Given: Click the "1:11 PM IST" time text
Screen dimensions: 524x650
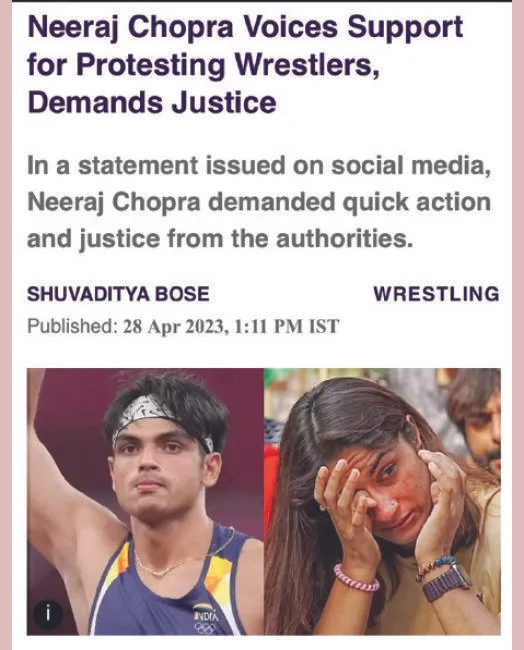Looking at the screenshot, I should (286, 326).
